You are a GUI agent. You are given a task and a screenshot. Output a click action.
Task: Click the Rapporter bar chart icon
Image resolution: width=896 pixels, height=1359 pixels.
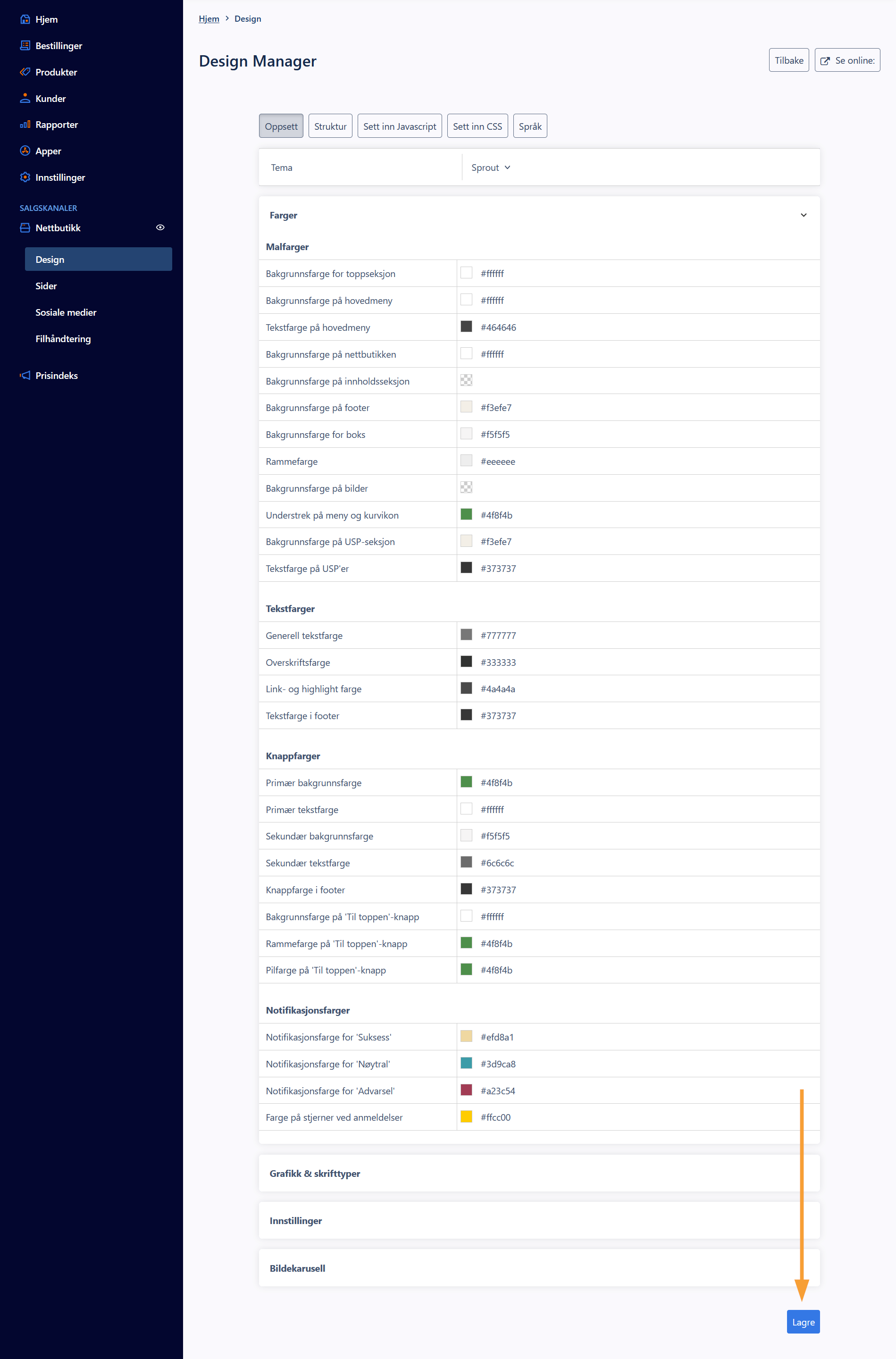25,125
